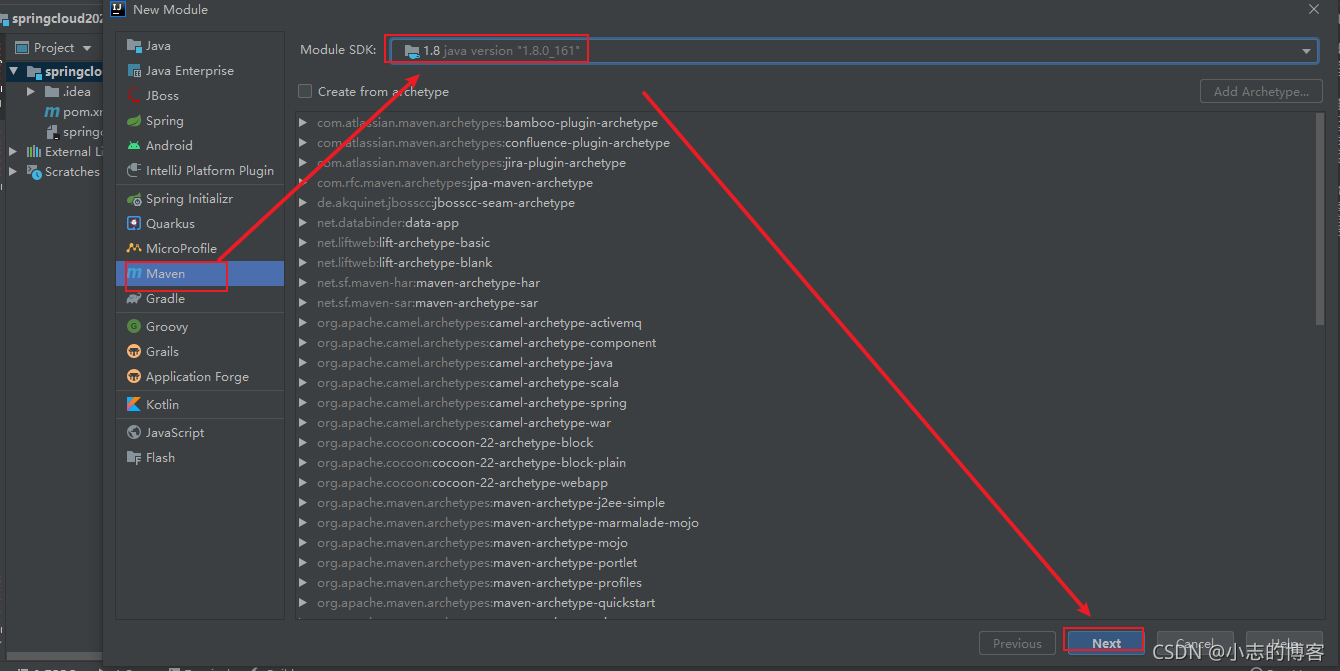Pick the Application Forge icon
This screenshot has height=671, width=1340.
point(134,377)
